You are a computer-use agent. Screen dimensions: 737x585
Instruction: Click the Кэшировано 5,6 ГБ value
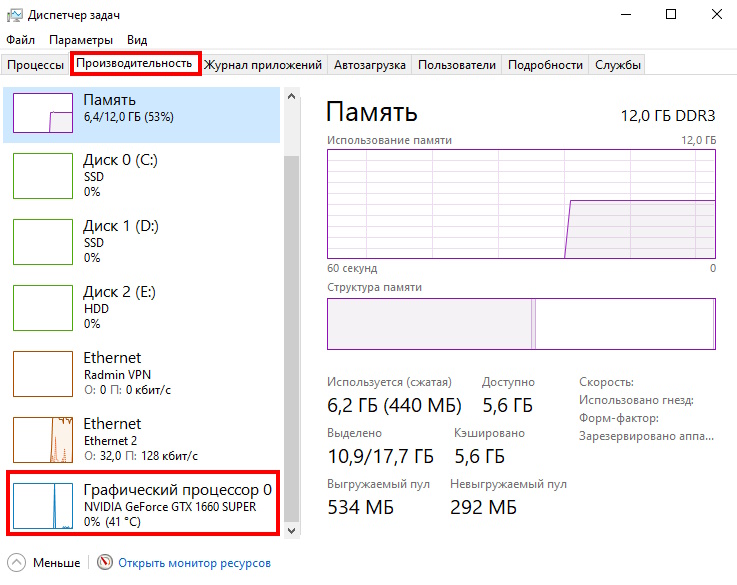tap(479, 456)
